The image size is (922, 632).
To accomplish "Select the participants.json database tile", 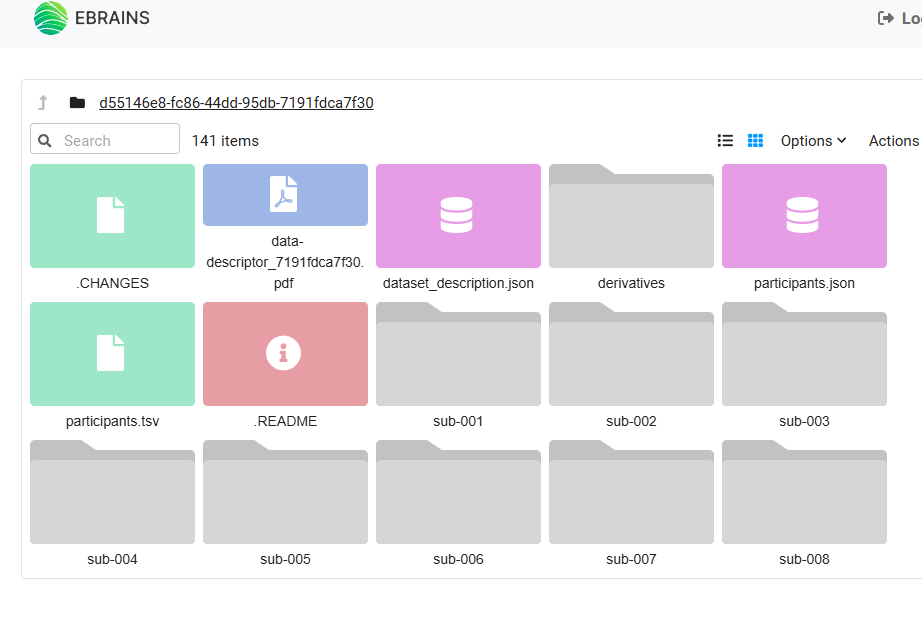I will pyautogui.click(x=804, y=216).
